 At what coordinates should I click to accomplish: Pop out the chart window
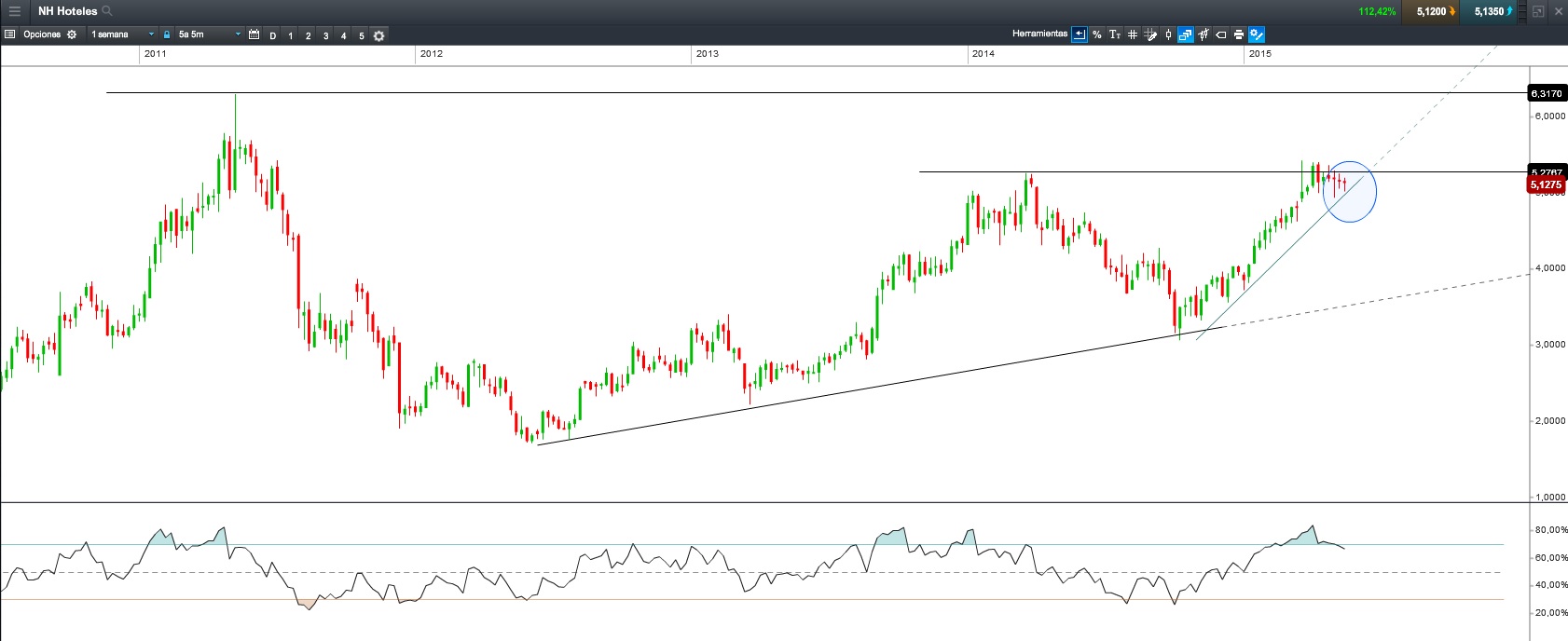point(1538,11)
